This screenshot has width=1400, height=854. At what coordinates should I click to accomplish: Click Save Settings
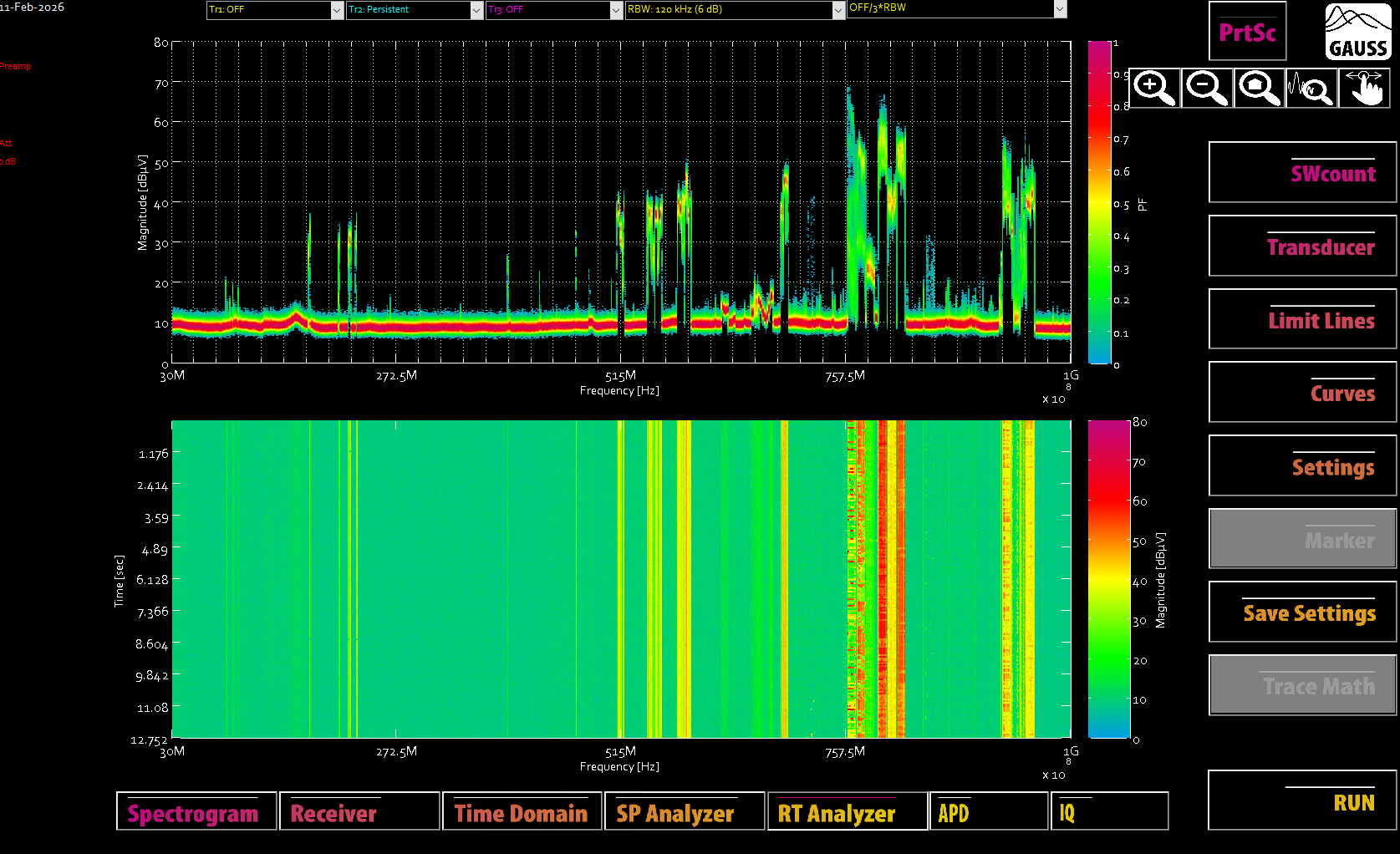pyautogui.click(x=1301, y=612)
